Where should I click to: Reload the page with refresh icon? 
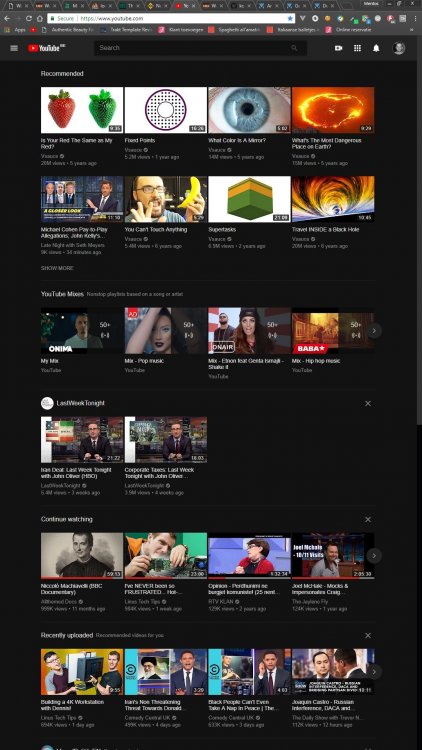[x=29, y=18]
